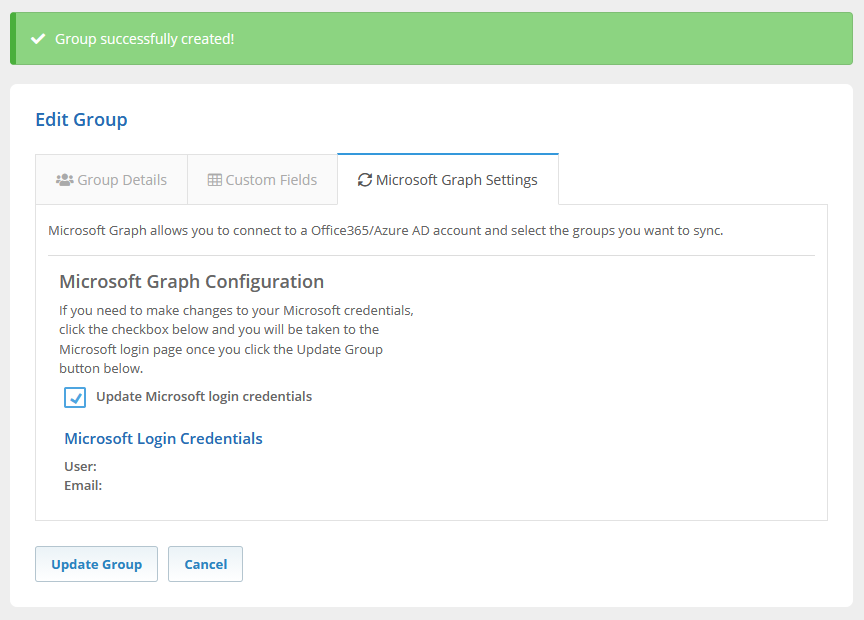This screenshot has width=864, height=620.
Task: Click the sync arrows icon on Microsoft Graph tab
Action: pyautogui.click(x=365, y=180)
